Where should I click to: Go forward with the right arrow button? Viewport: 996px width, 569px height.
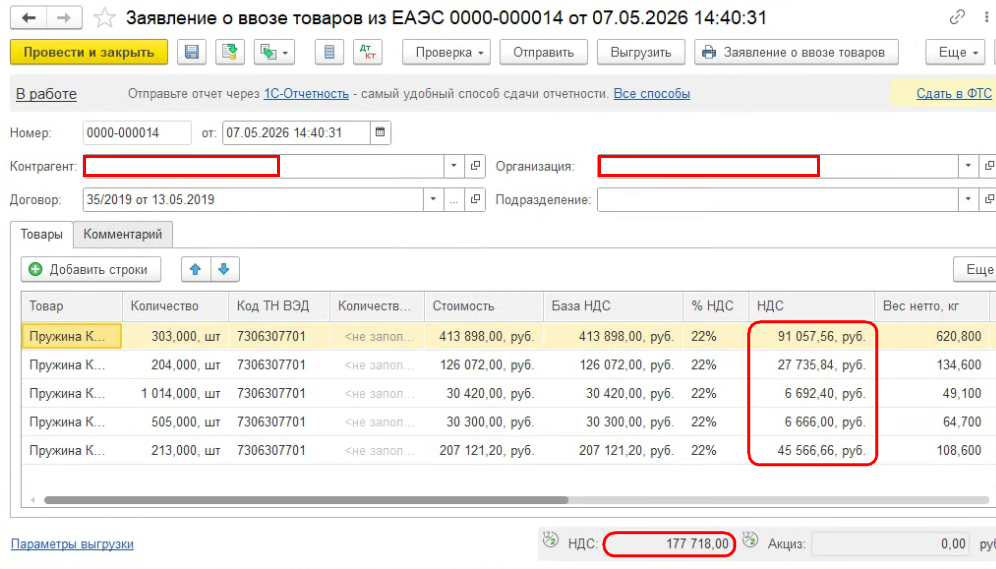(x=64, y=18)
